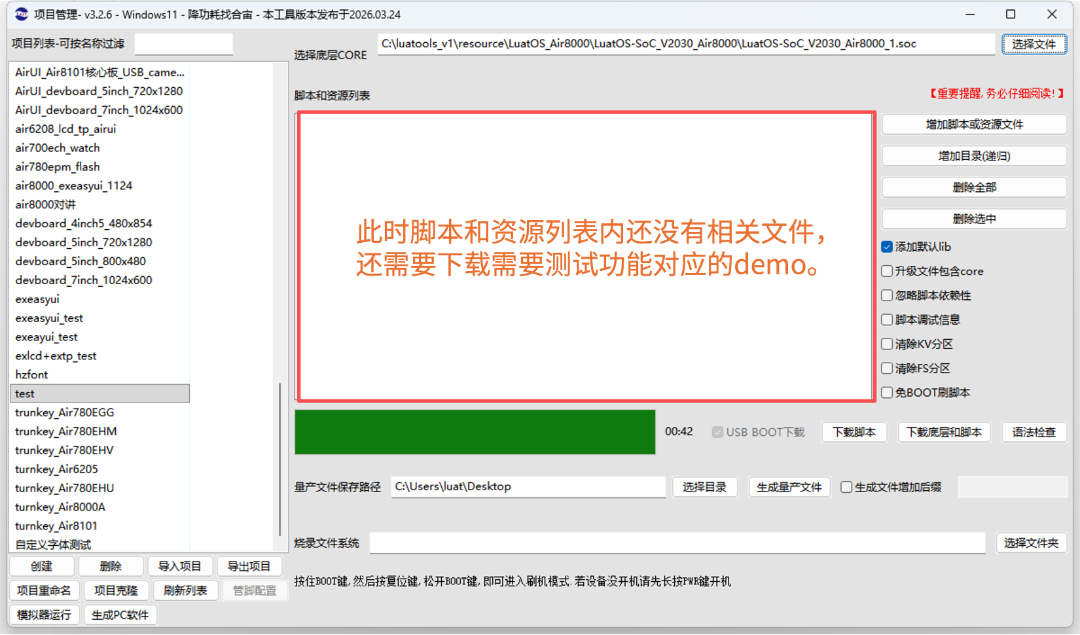Viewport: 1080px width, 635px height.
Task: Click 刷新列表 to refresh the project list
Action: click(x=184, y=590)
